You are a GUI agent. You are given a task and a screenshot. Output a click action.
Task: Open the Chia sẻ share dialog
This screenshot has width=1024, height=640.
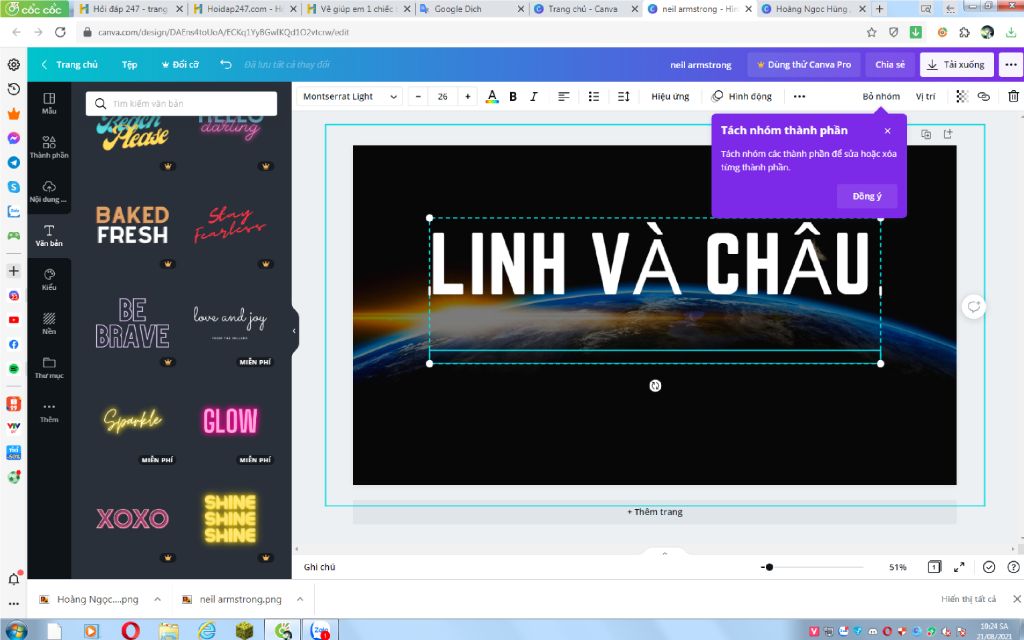tap(890, 65)
